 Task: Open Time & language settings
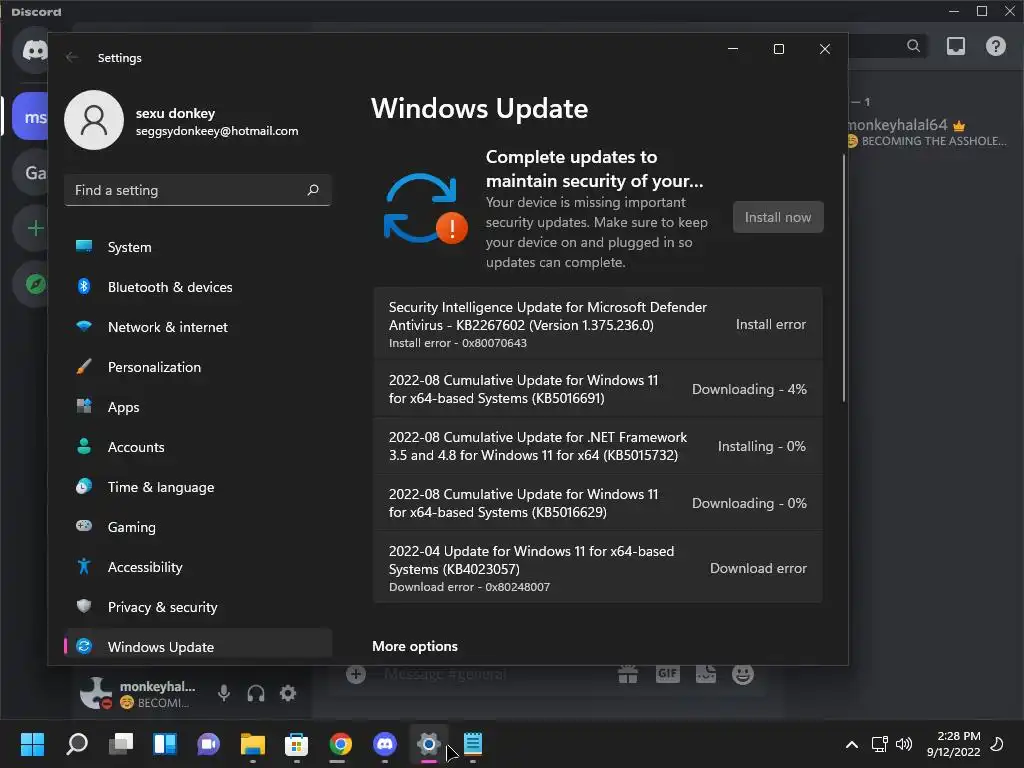tap(198, 487)
